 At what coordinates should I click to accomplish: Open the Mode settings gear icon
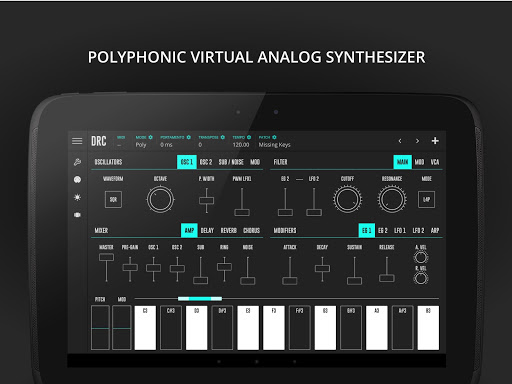point(151,137)
